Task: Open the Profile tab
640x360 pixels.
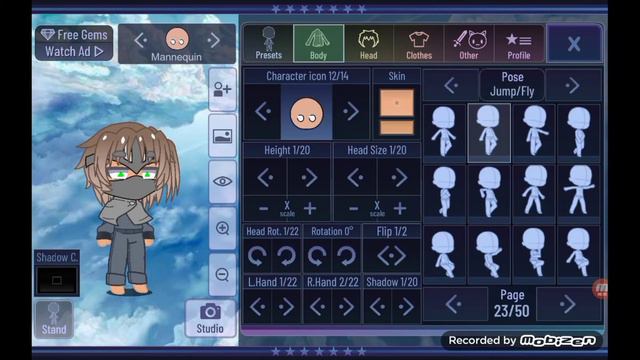Action: [x=519, y=43]
